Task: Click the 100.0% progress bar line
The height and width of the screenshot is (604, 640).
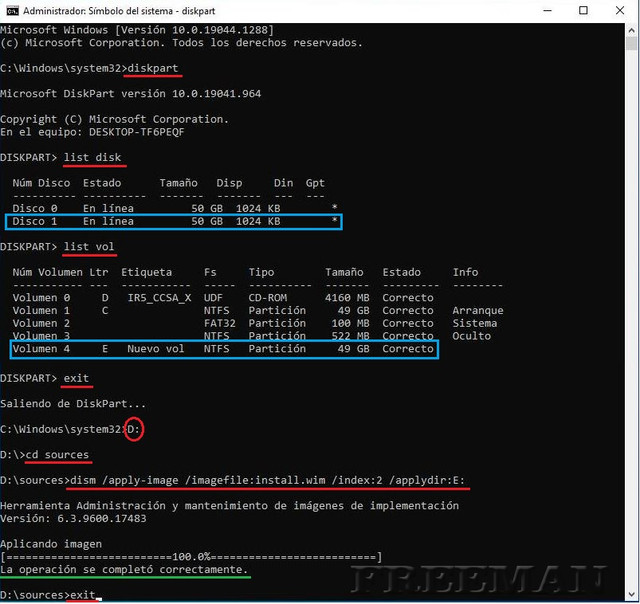Action: click(x=191, y=557)
